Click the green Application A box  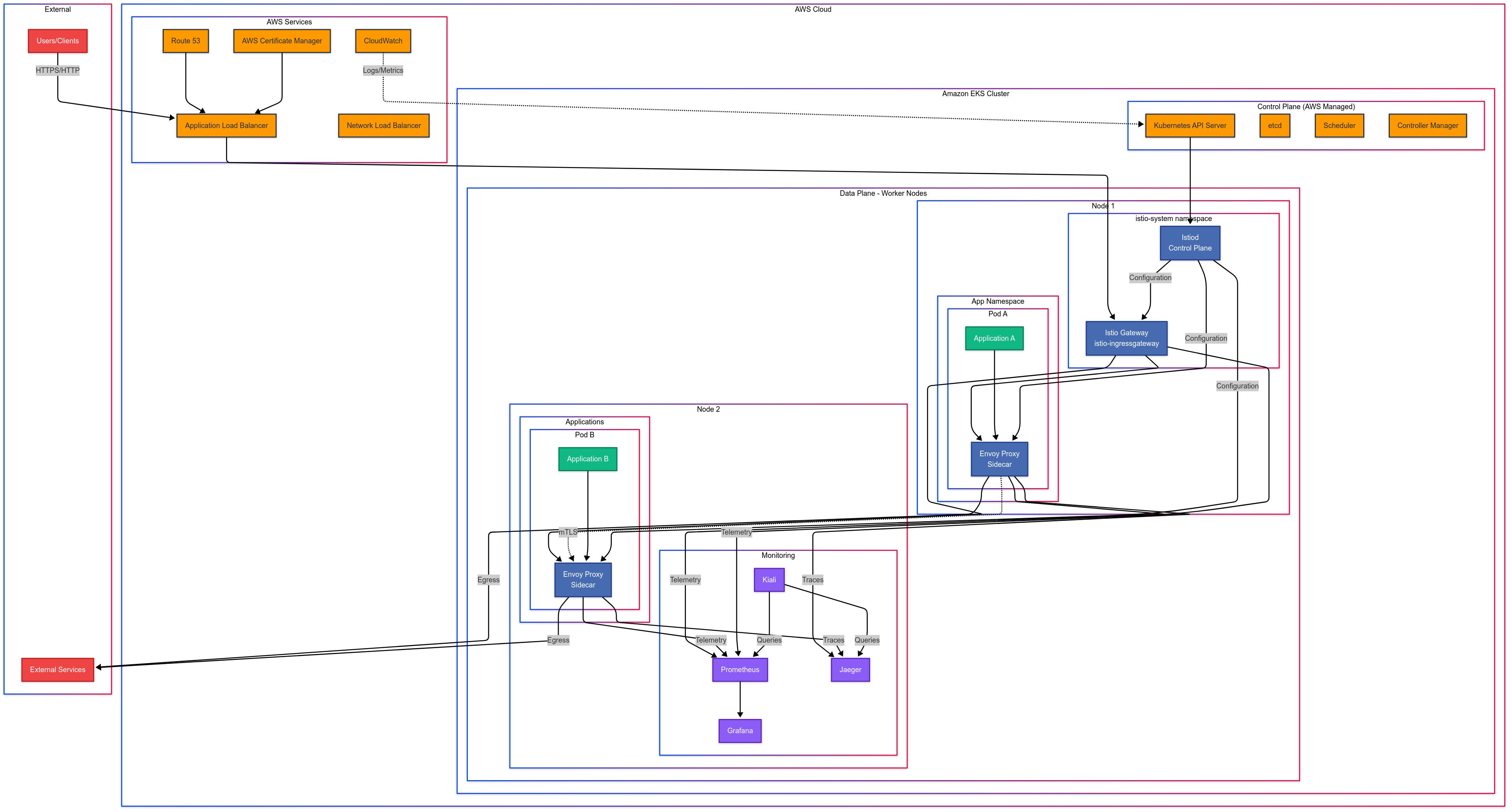click(994, 338)
